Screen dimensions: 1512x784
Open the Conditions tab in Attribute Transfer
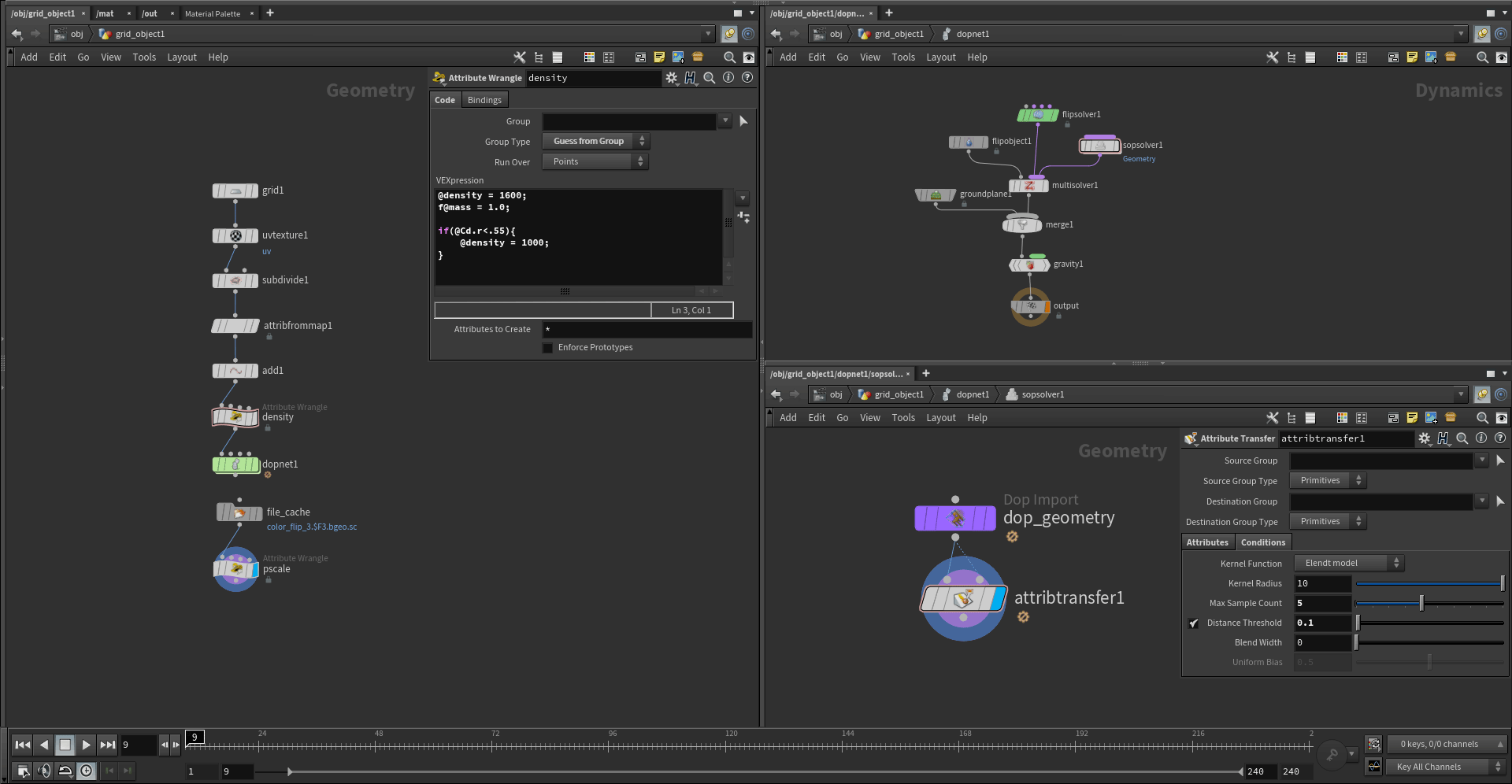click(1262, 542)
